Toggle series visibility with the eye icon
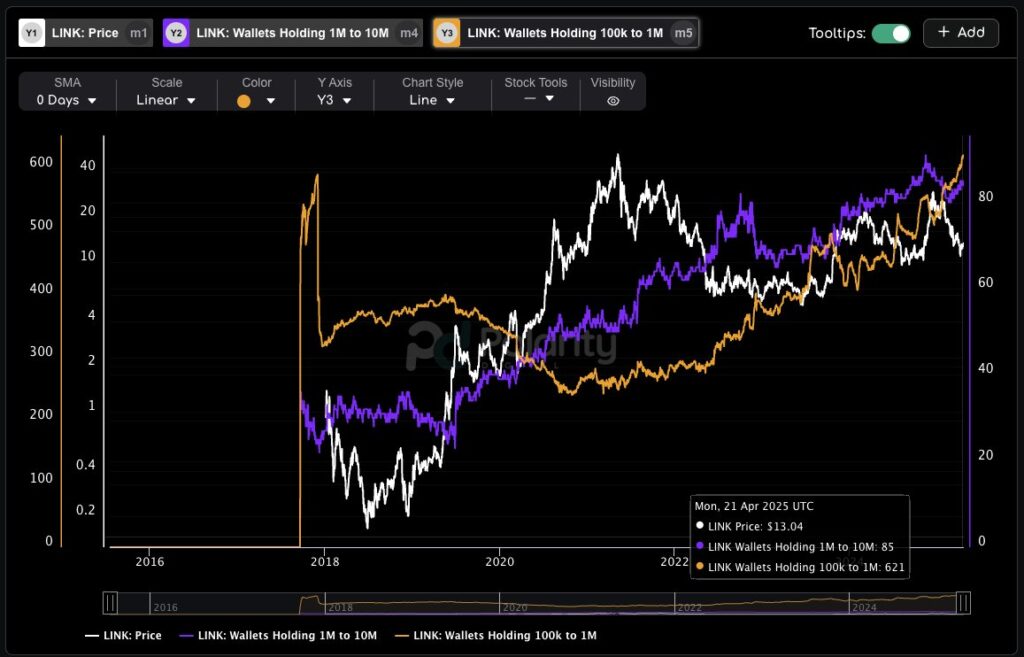Viewport: 1024px width, 657px height. (613, 101)
